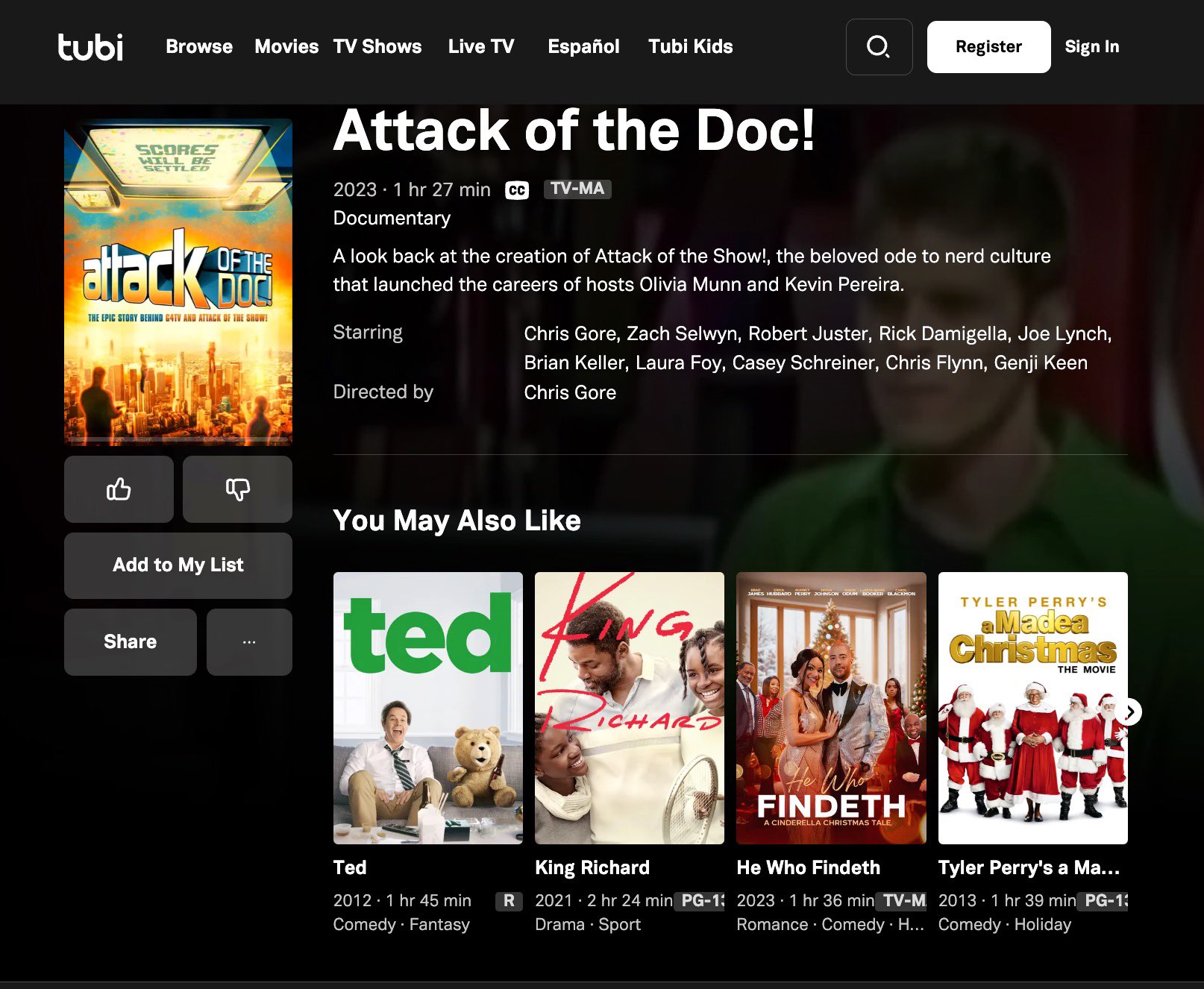Click Brian Keller in the cast
This screenshot has width=1204, height=989.
[574, 362]
